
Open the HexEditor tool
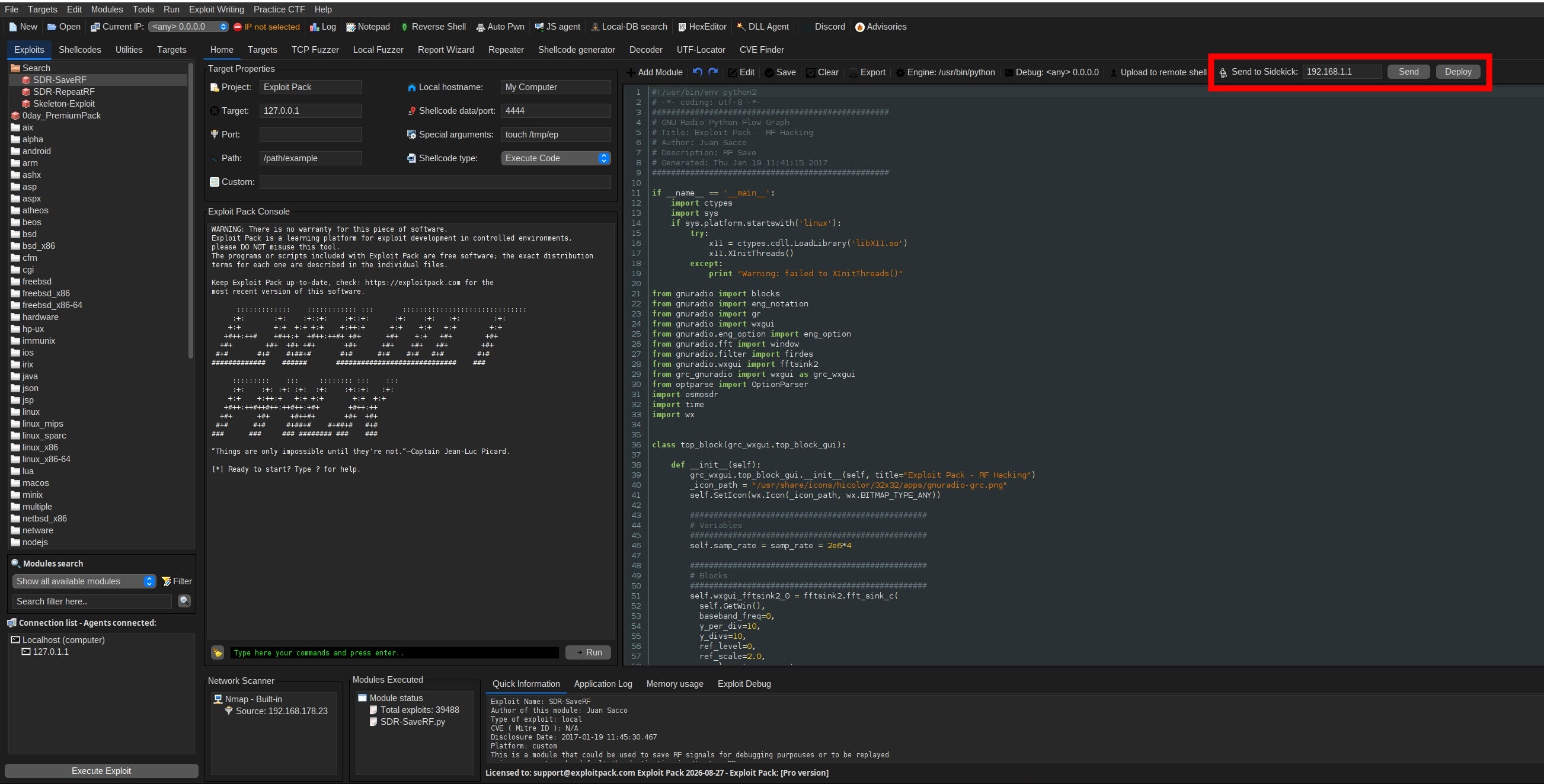tap(702, 27)
